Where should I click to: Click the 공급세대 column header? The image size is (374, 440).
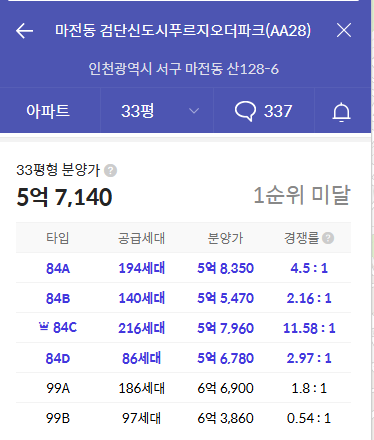point(142,238)
